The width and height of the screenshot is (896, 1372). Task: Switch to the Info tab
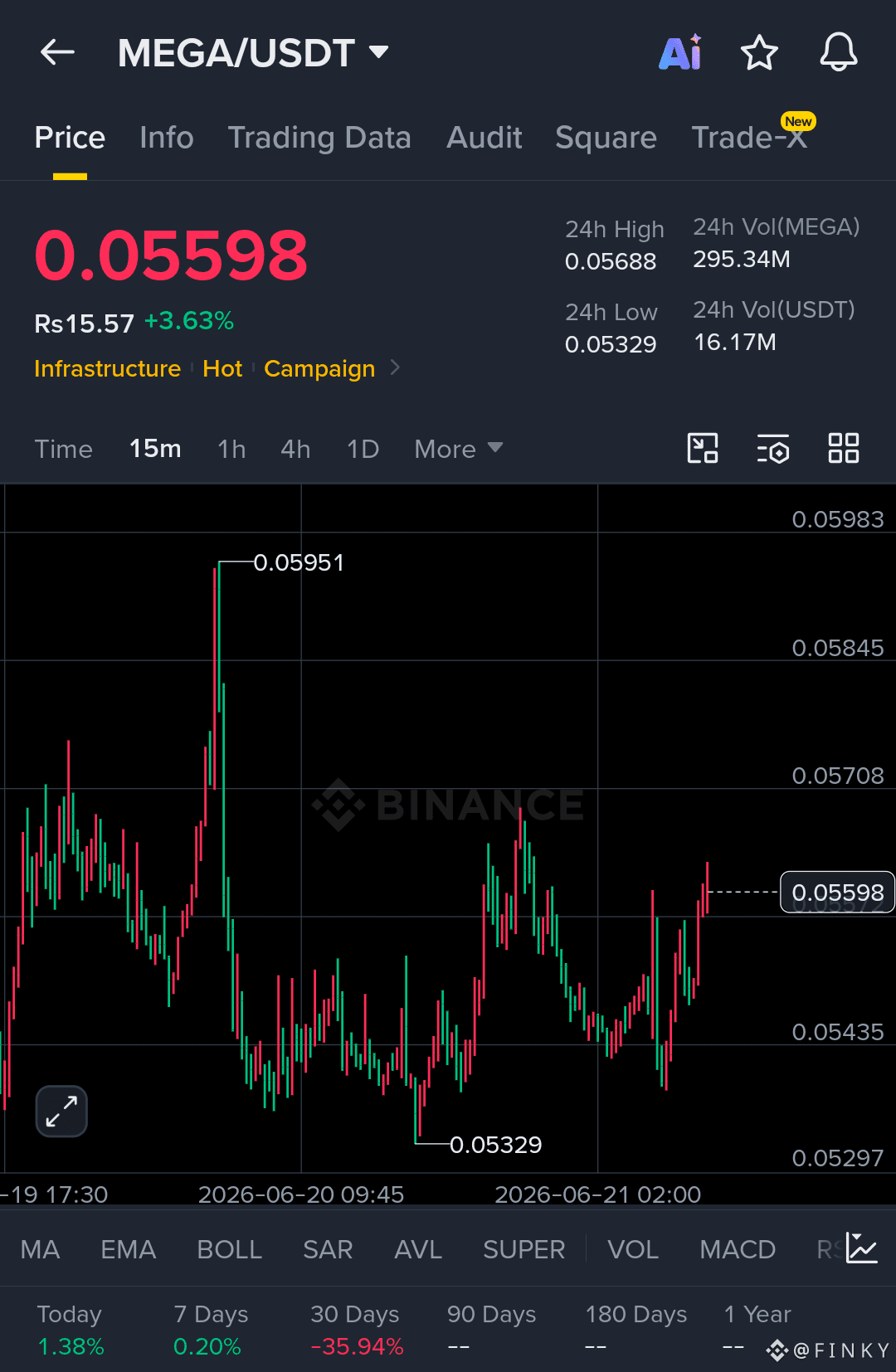tap(167, 138)
